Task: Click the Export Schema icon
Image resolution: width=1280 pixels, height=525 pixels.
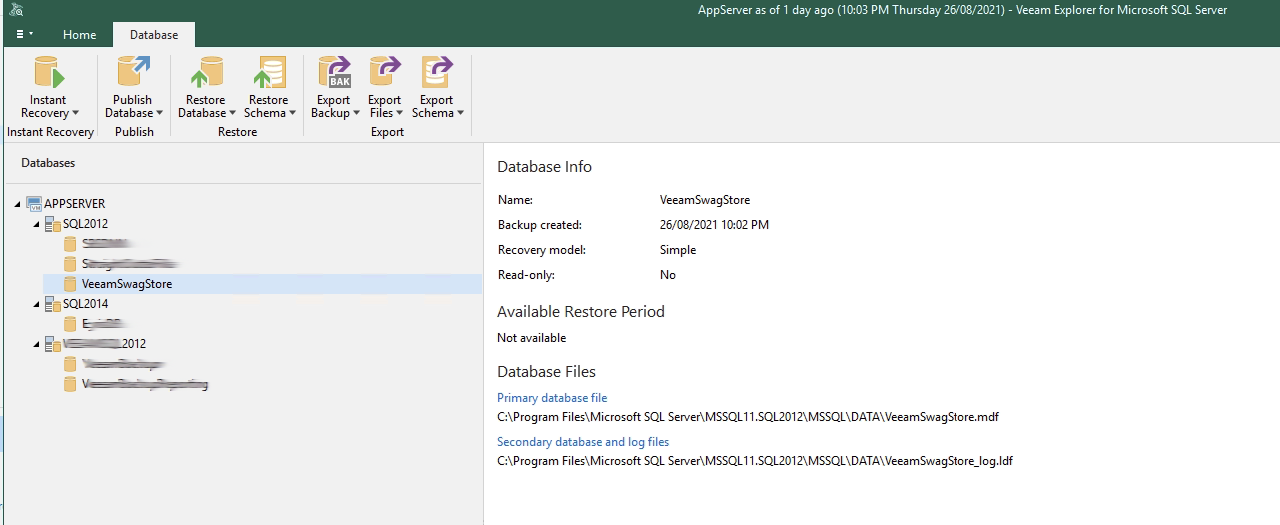Action: pos(436,73)
